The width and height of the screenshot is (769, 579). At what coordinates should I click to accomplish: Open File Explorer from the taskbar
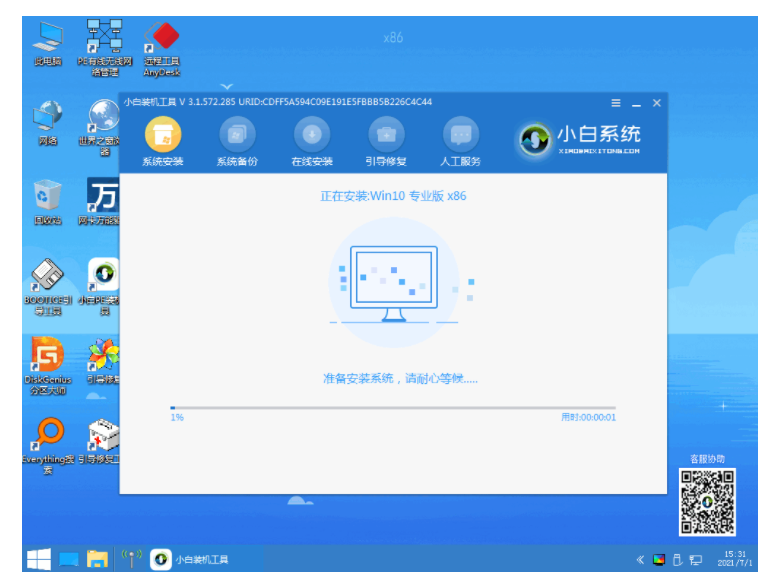click(x=97, y=558)
